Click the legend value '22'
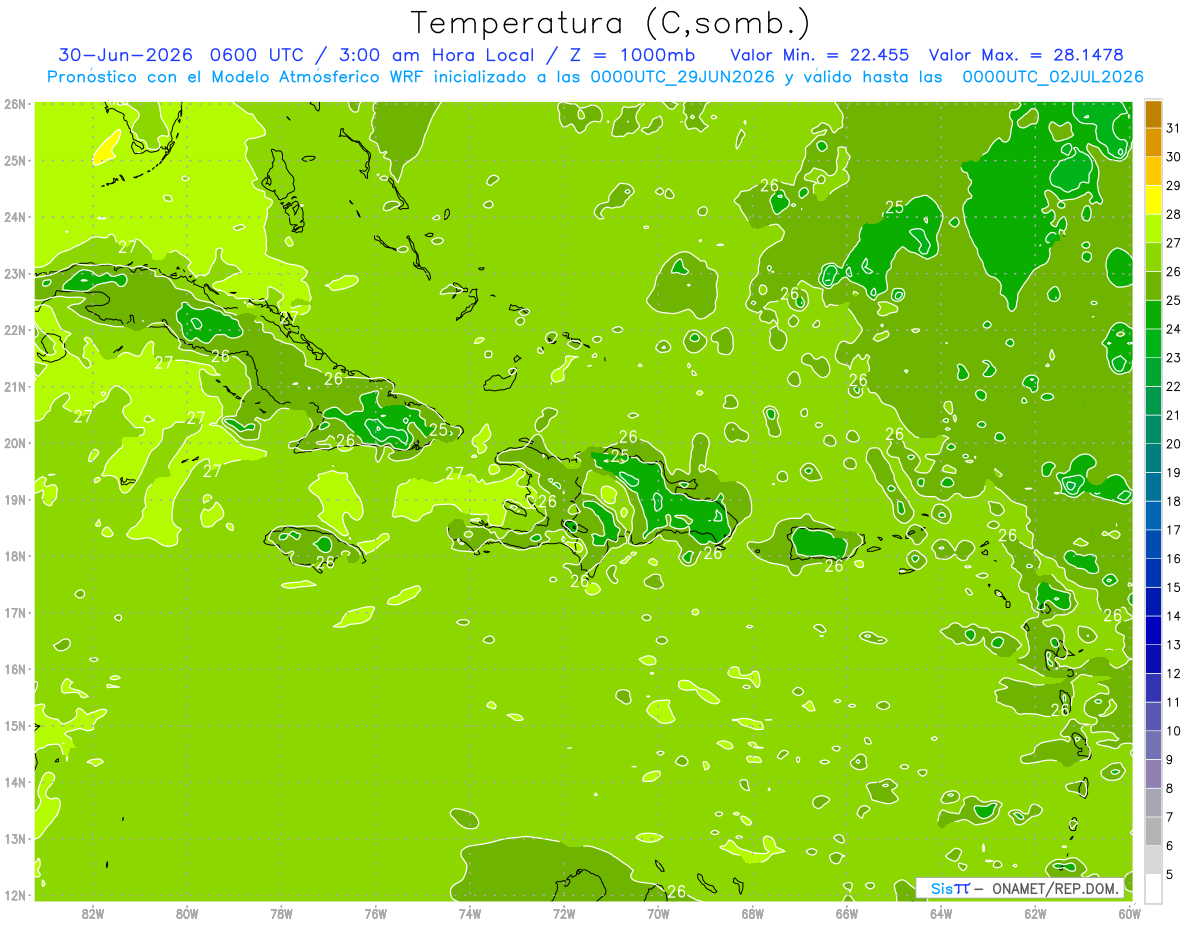The width and height of the screenshot is (1200, 927). 1174,387
